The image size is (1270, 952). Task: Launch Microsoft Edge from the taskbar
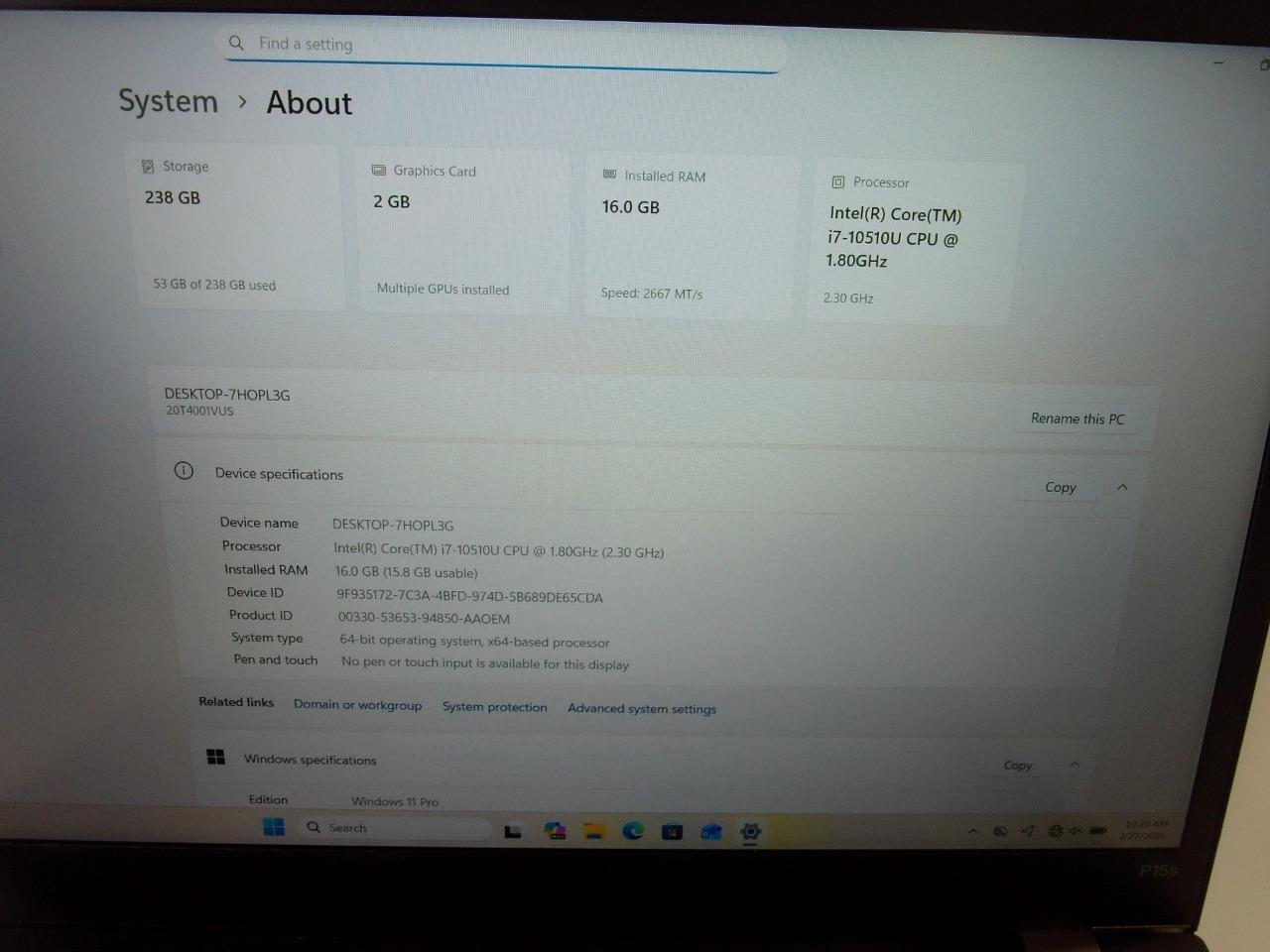633,831
